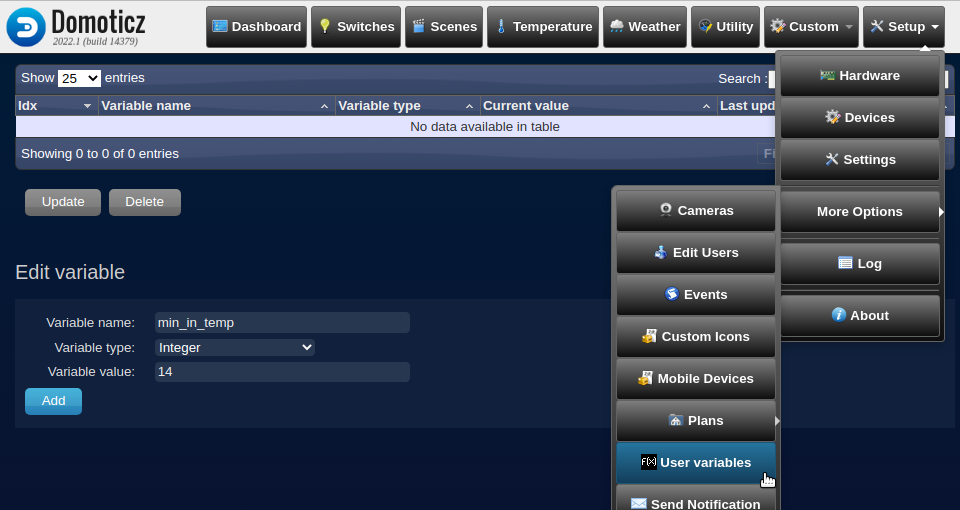Click the Variable name input field
The image size is (960, 510).
(x=282, y=323)
